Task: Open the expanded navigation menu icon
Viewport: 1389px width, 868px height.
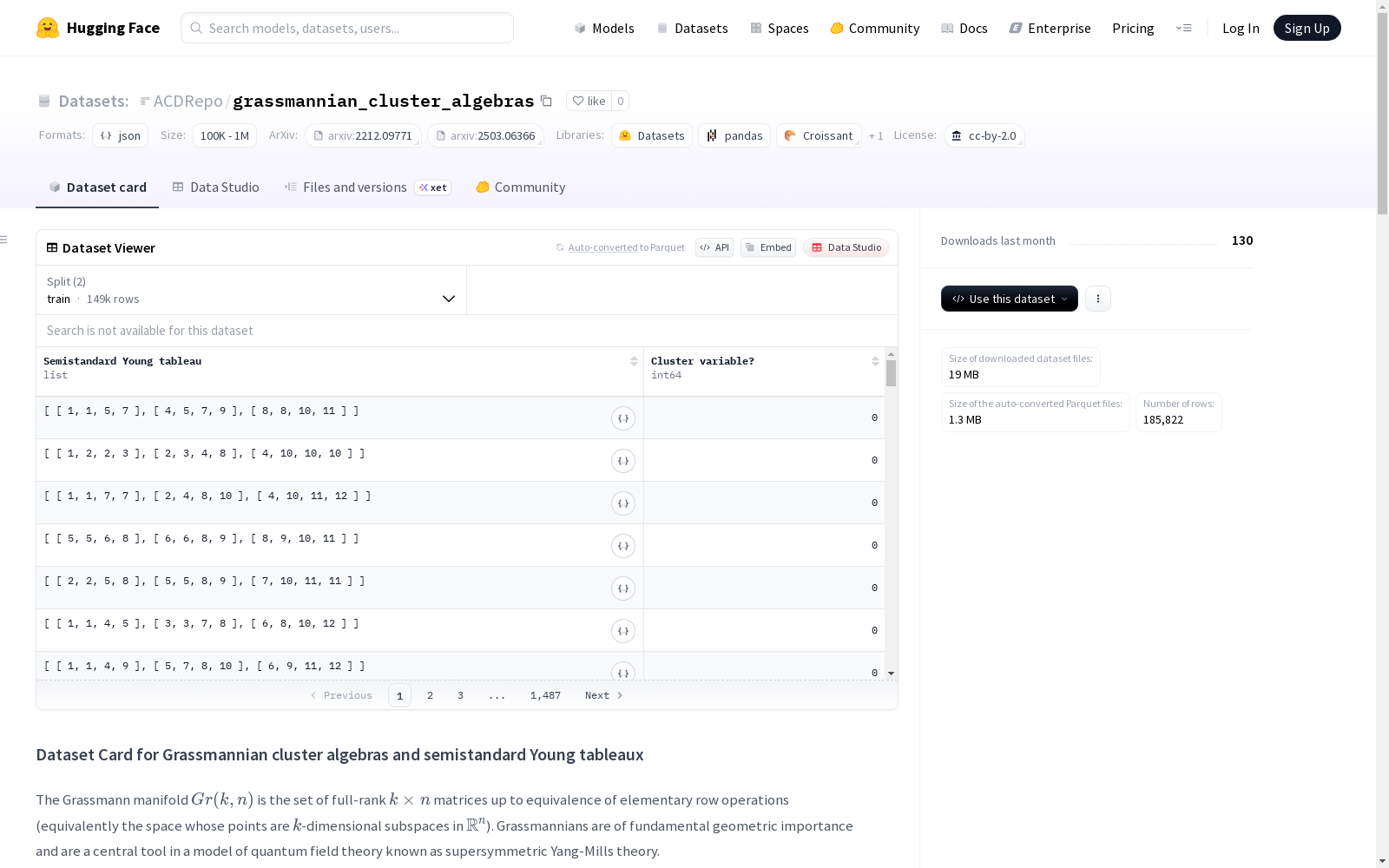Action: pyautogui.click(x=1183, y=28)
